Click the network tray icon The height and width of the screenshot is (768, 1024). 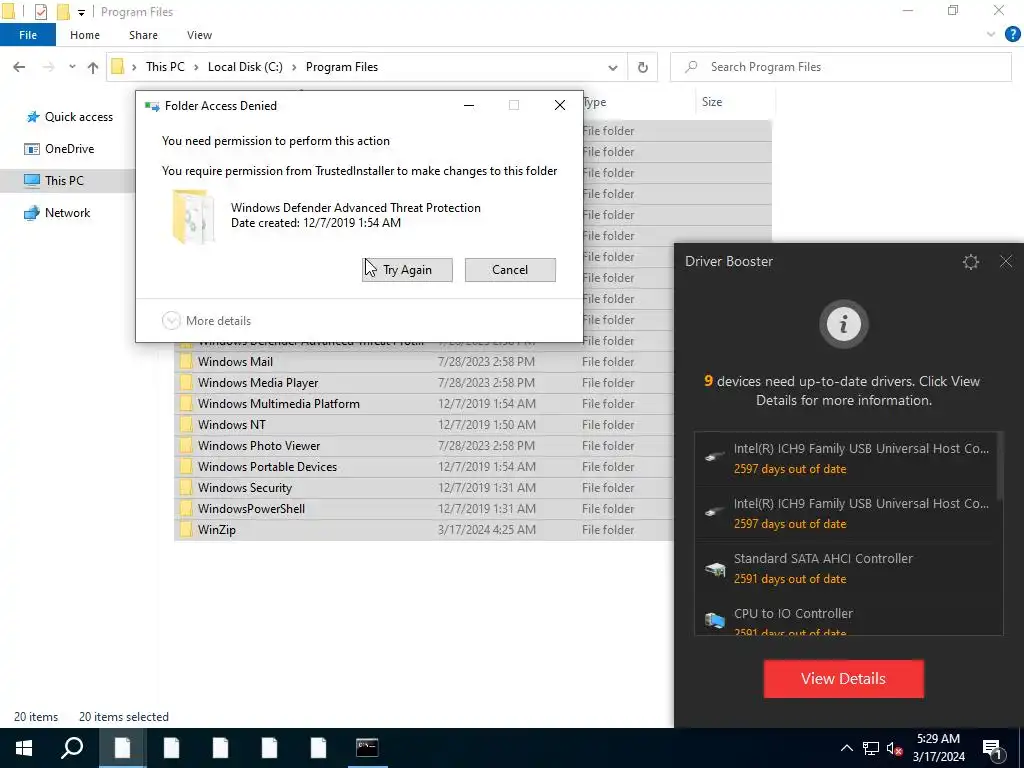[x=871, y=748]
